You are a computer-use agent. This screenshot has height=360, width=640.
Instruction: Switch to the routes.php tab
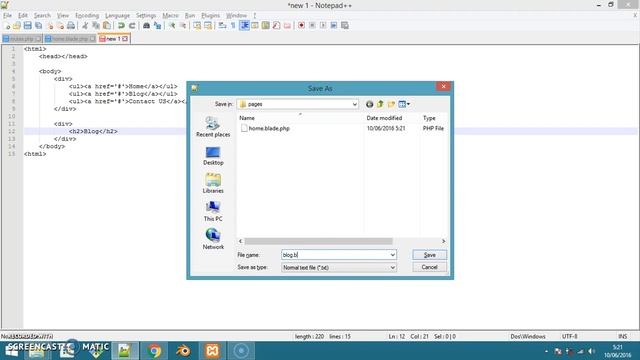click(x=22, y=39)
